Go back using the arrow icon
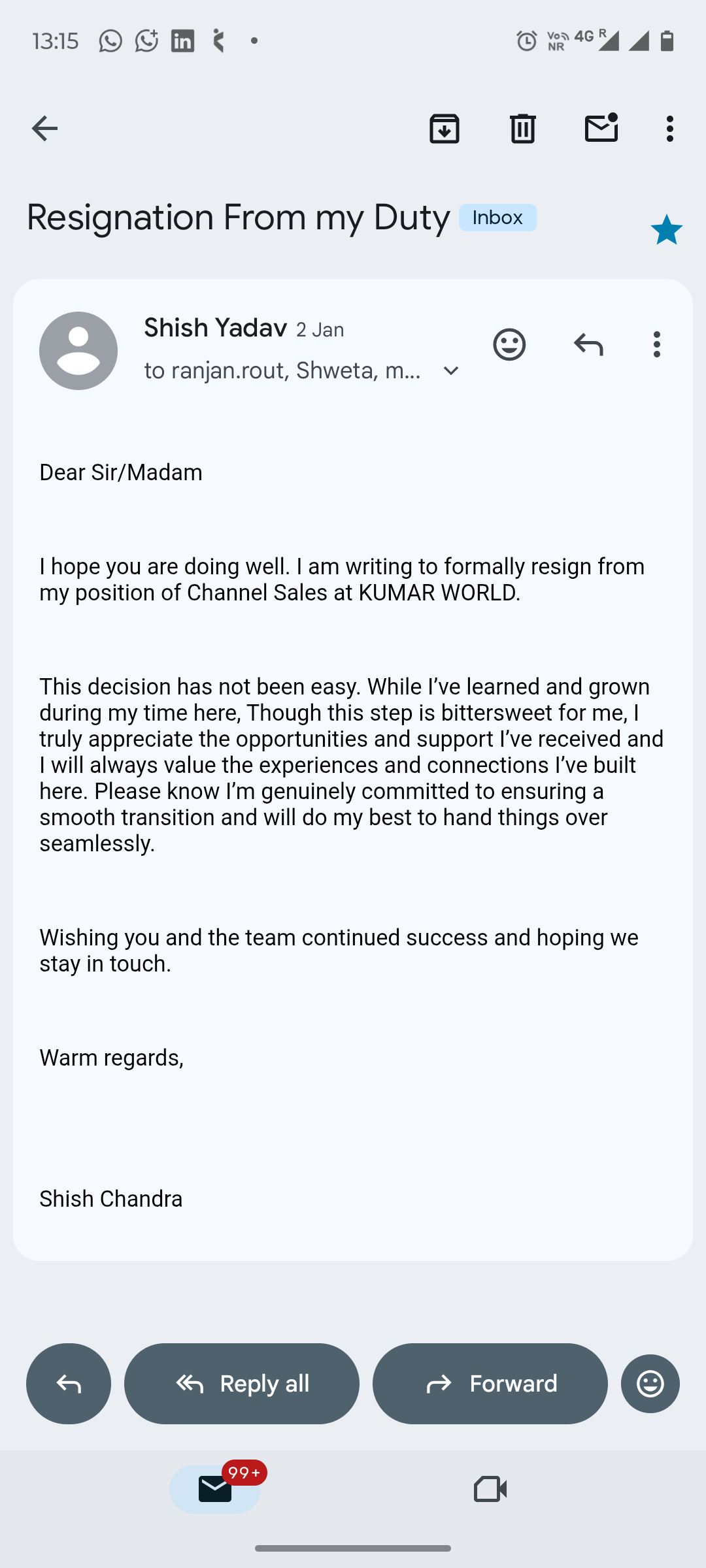 pos(44,129)
